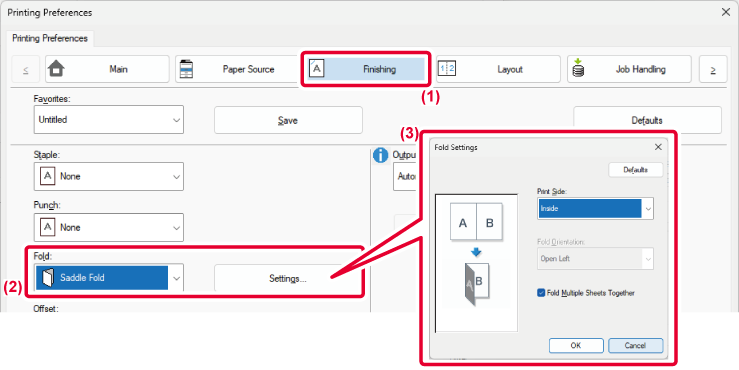Open the Staple dropdown list
The width and height of the screenshot is (739, 370).
[x=108, y=176]
